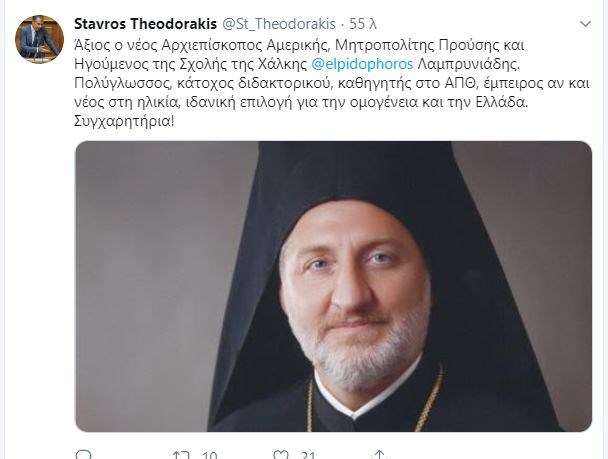Click the word Λαμπρυνιάδης after the mention
This screenshot has width=608, height=459.
coord(468,64)
